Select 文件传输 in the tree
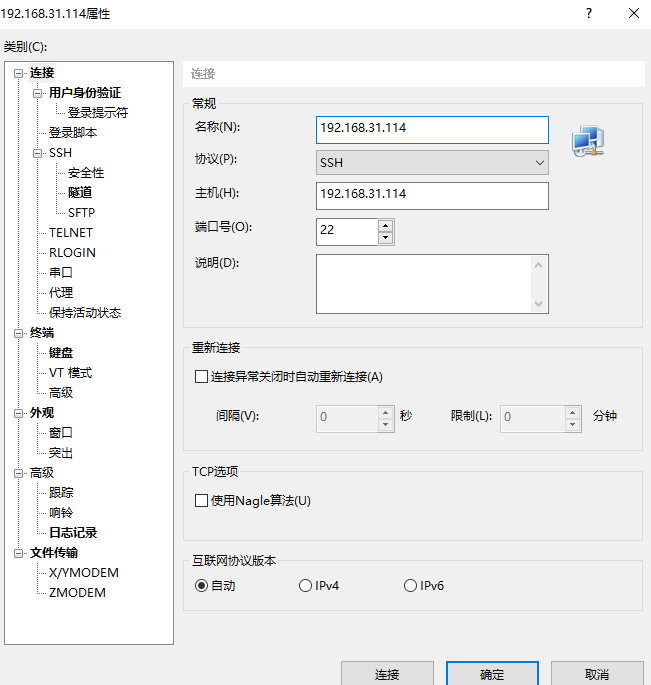This screenshot has height=685, width=651. [x=54, y=553]
